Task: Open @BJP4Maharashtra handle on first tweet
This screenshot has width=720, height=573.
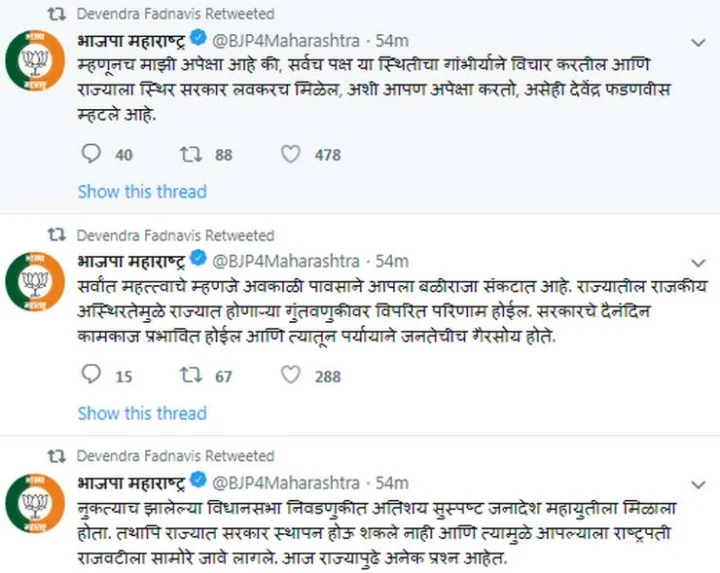Action: click(286, 41)
